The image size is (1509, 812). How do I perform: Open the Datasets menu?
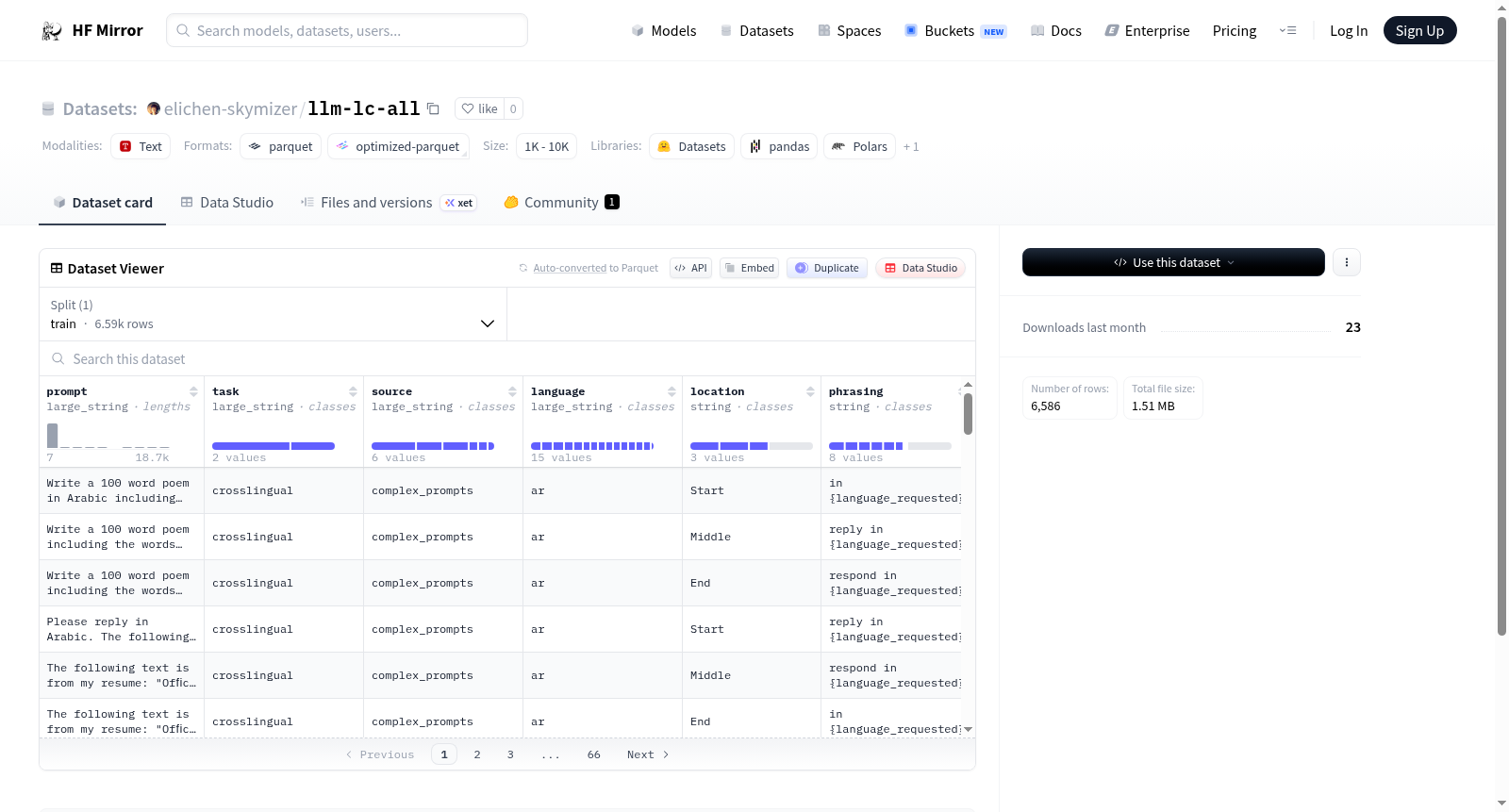[756, 31]
